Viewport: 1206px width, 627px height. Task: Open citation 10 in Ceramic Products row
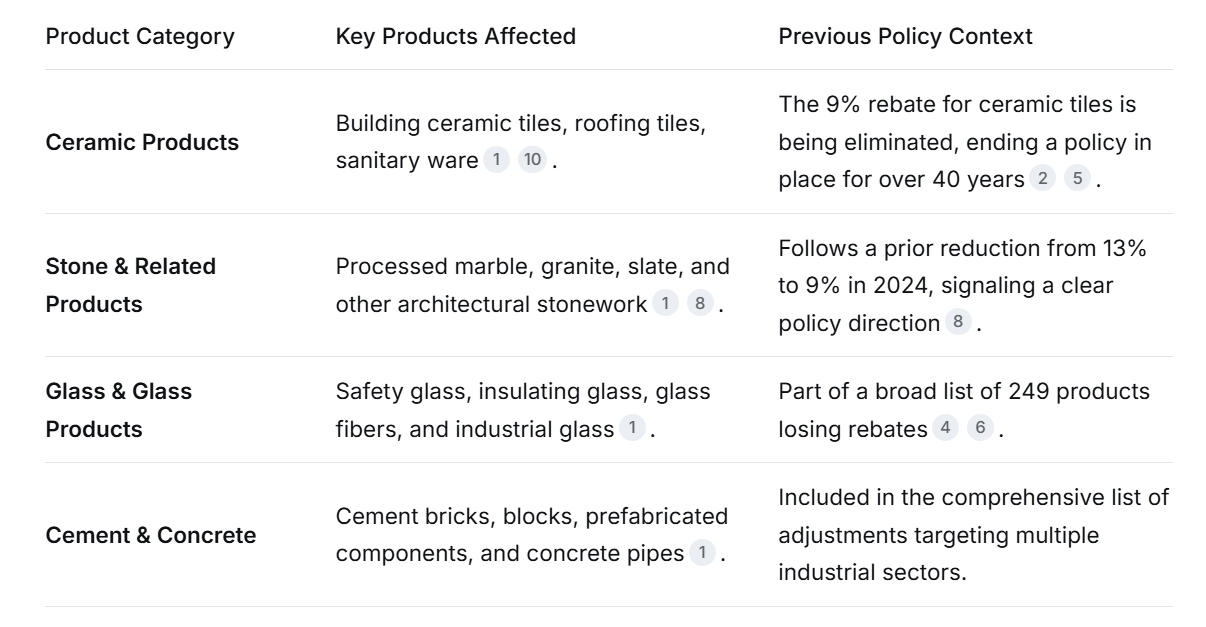pos(533,161)
